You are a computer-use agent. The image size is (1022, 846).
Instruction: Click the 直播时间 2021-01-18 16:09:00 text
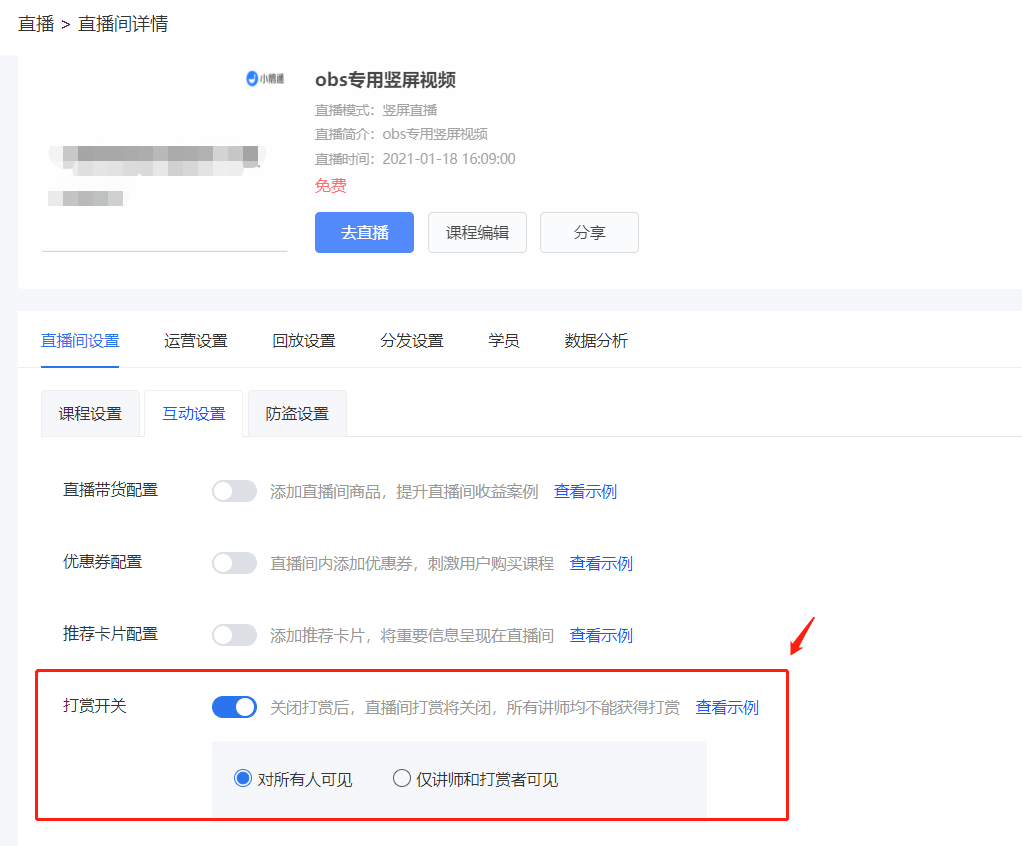415,159
